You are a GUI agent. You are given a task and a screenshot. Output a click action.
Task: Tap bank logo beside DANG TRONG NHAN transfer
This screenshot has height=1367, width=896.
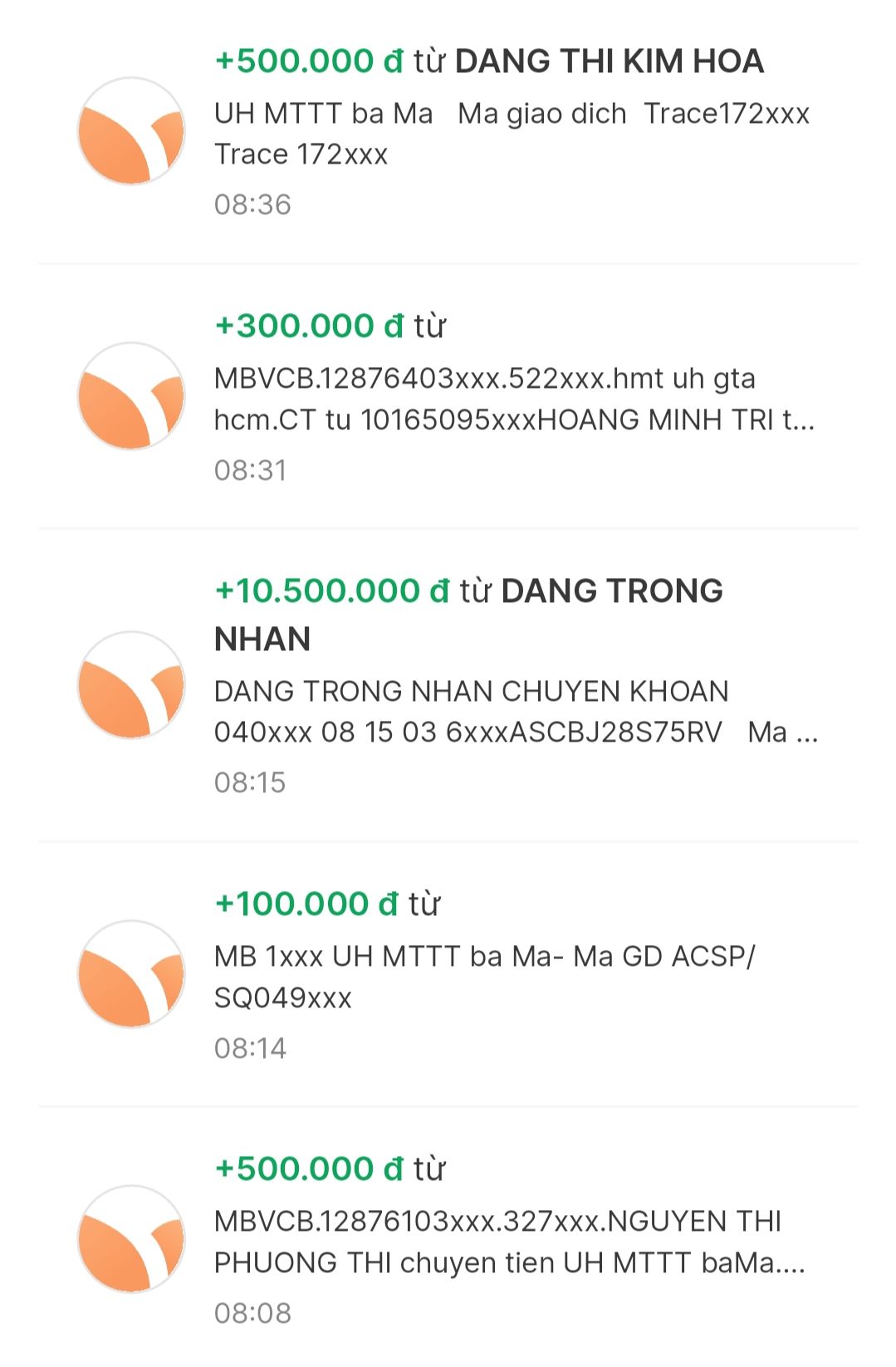131,685
